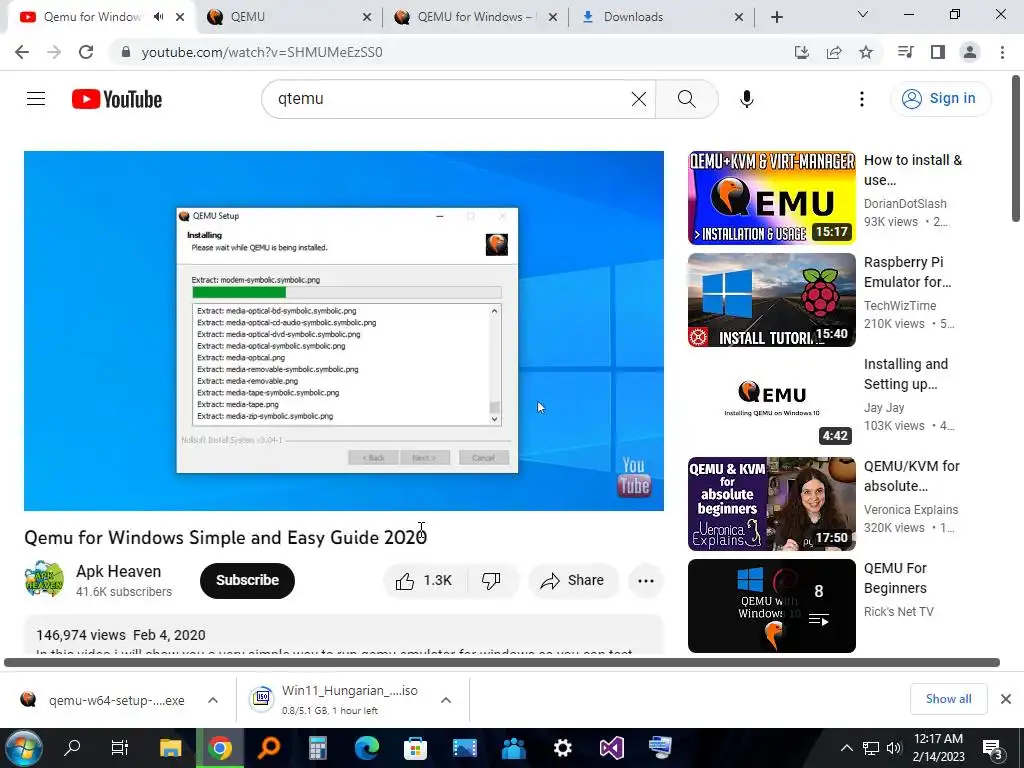Open the tab search dropdown chevron
Viewport: 1024px width, 768px height.
(863, 14)
